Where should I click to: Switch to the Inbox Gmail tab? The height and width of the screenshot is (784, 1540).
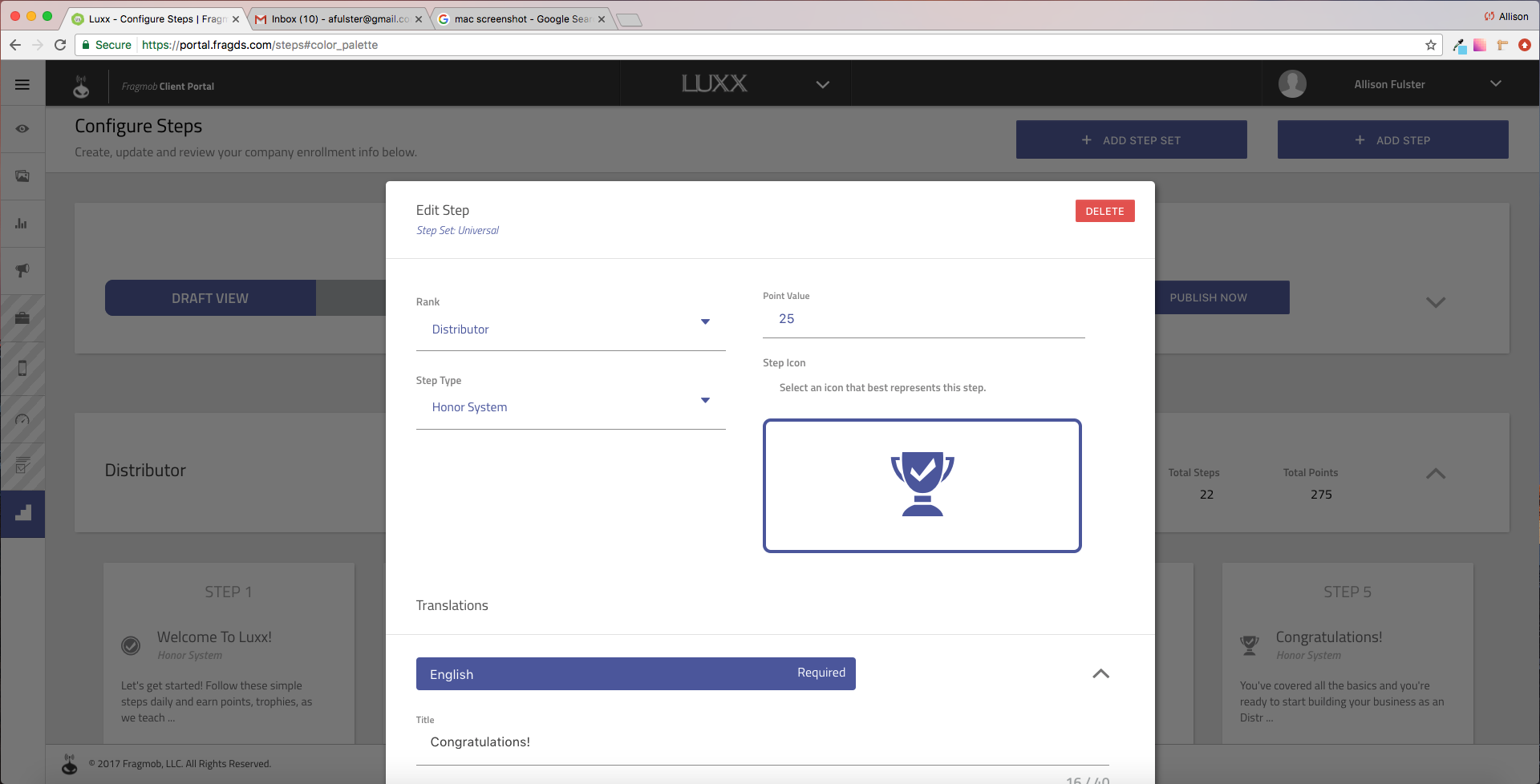340,18
